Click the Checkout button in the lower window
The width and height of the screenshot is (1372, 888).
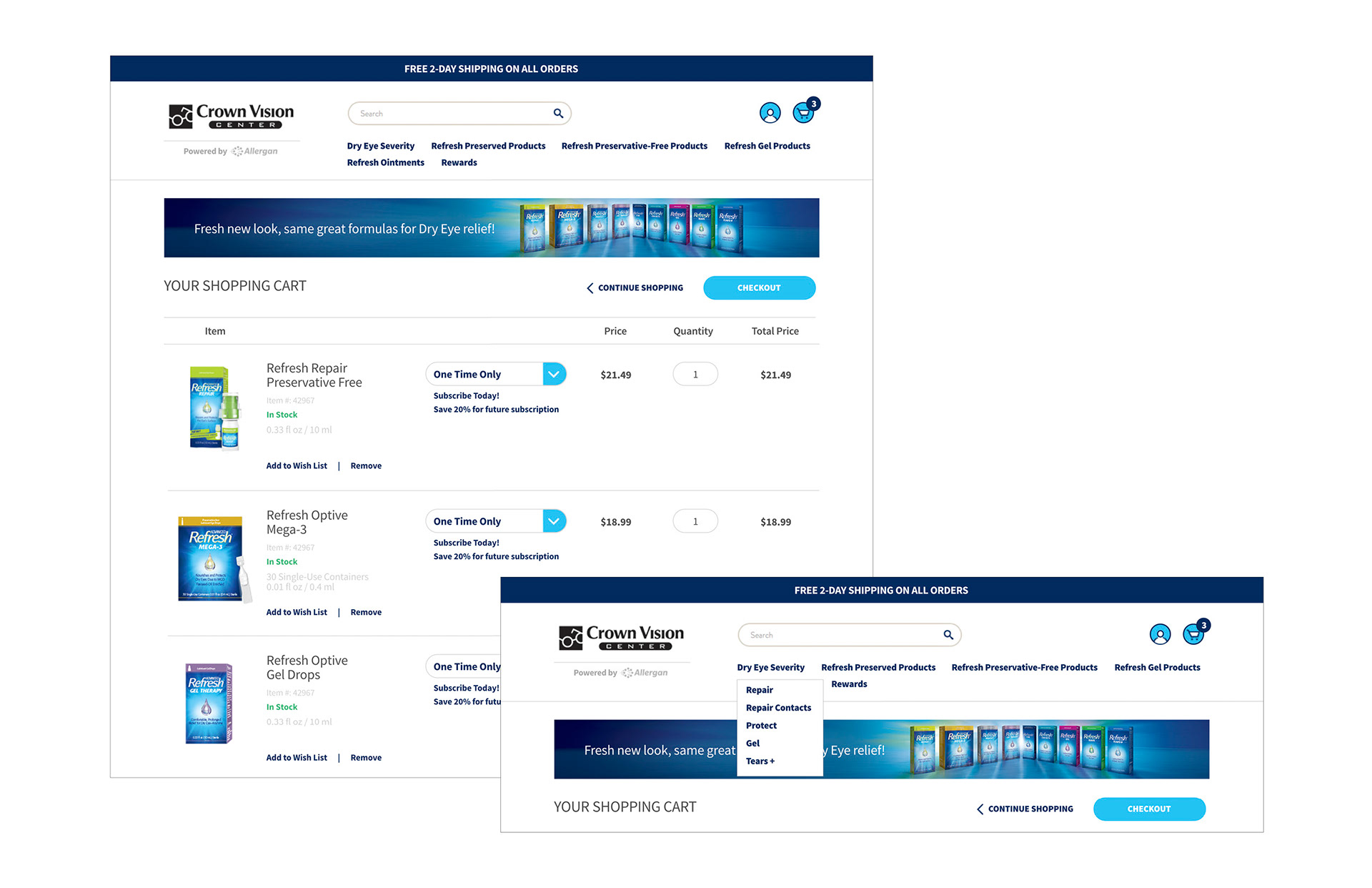click(1149, 809)
